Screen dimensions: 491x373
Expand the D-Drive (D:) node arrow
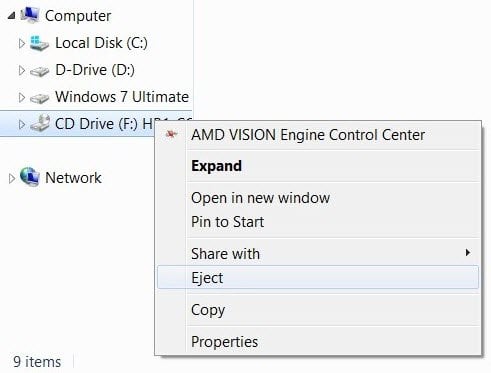22,70
